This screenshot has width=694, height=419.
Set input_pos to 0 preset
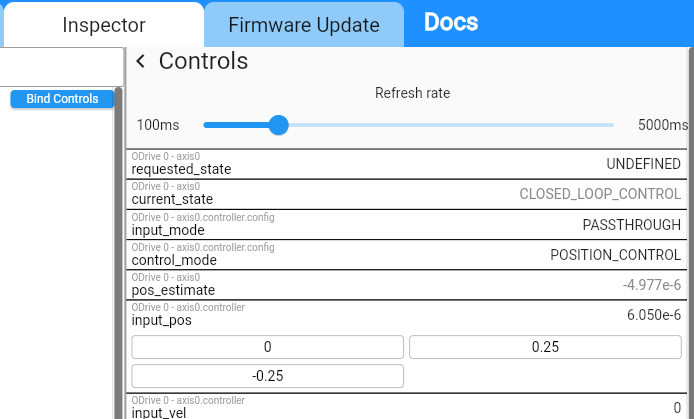point(267,347)
